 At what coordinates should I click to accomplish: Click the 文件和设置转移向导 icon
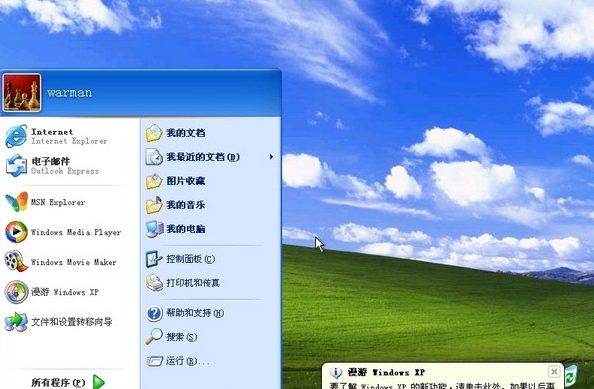click(16, 322)
